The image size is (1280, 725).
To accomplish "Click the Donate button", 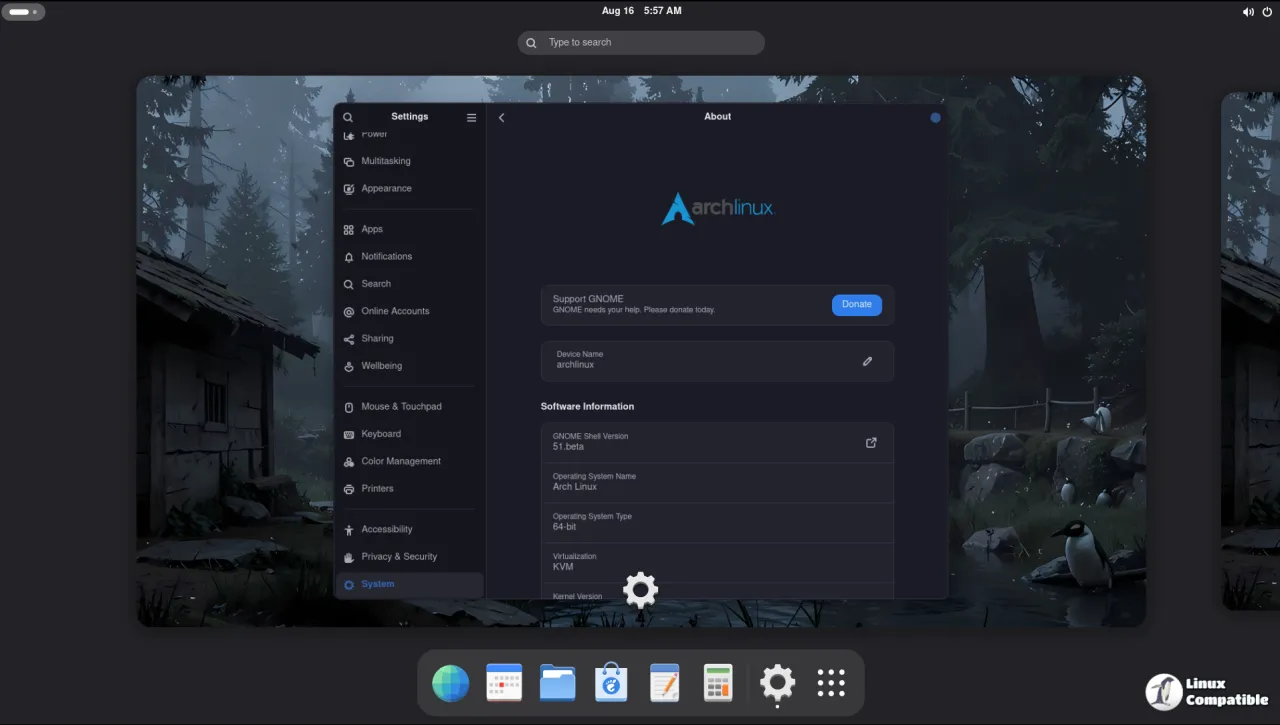I will point(857,304).
